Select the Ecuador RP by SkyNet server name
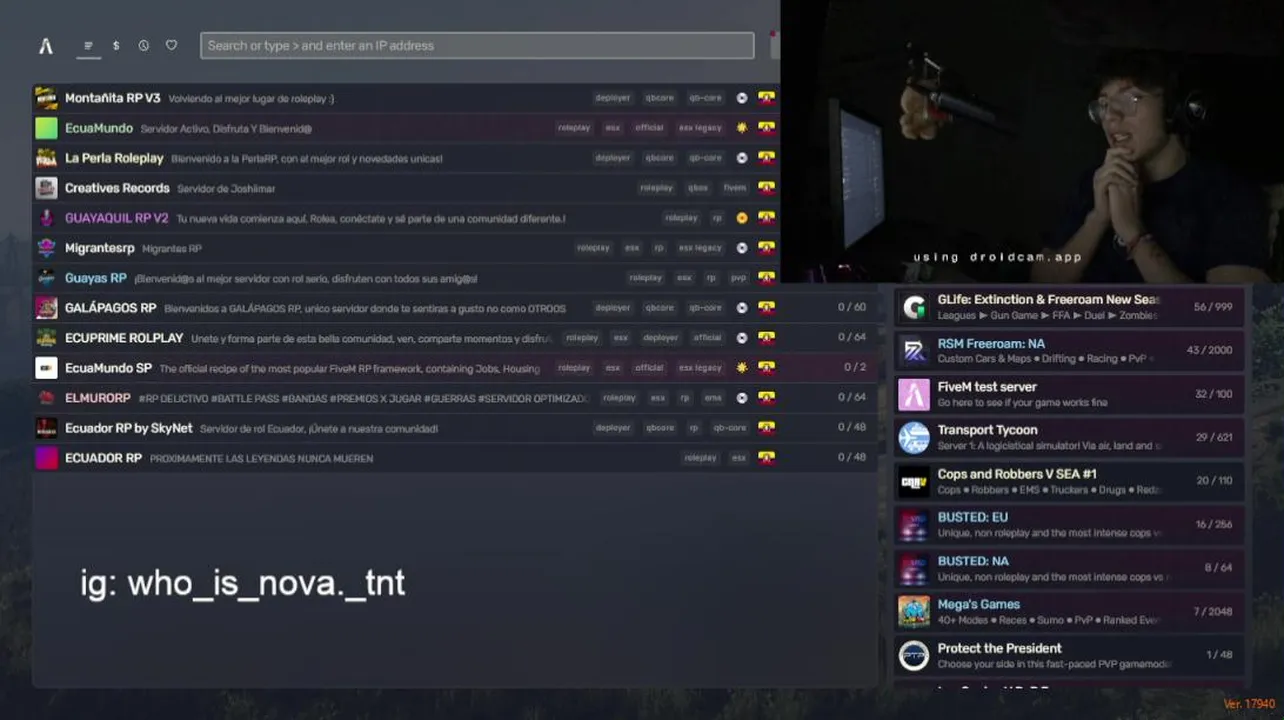Viewport: 1284px width, 720px height. click(129, 428)
